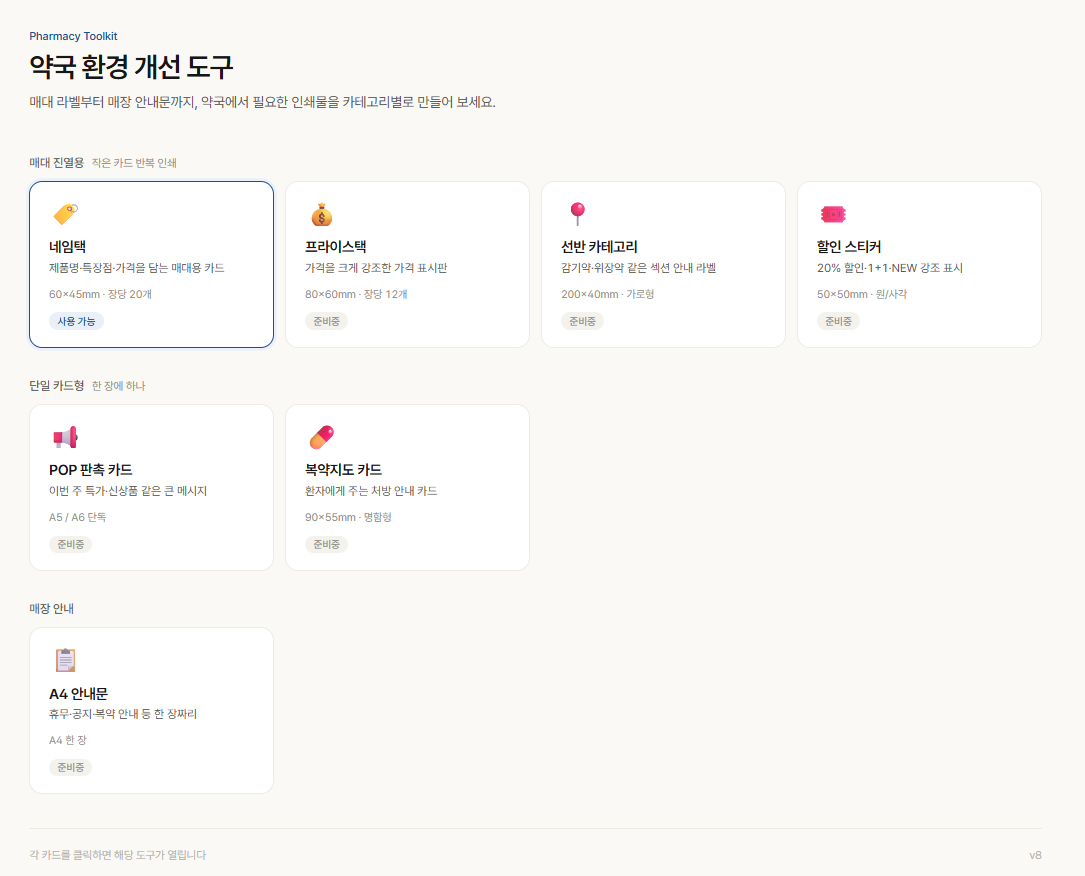Click the 준비중 badge on 선반 카테고리
The height and width of the screenshot is (876, 1085).
[583, 321]
